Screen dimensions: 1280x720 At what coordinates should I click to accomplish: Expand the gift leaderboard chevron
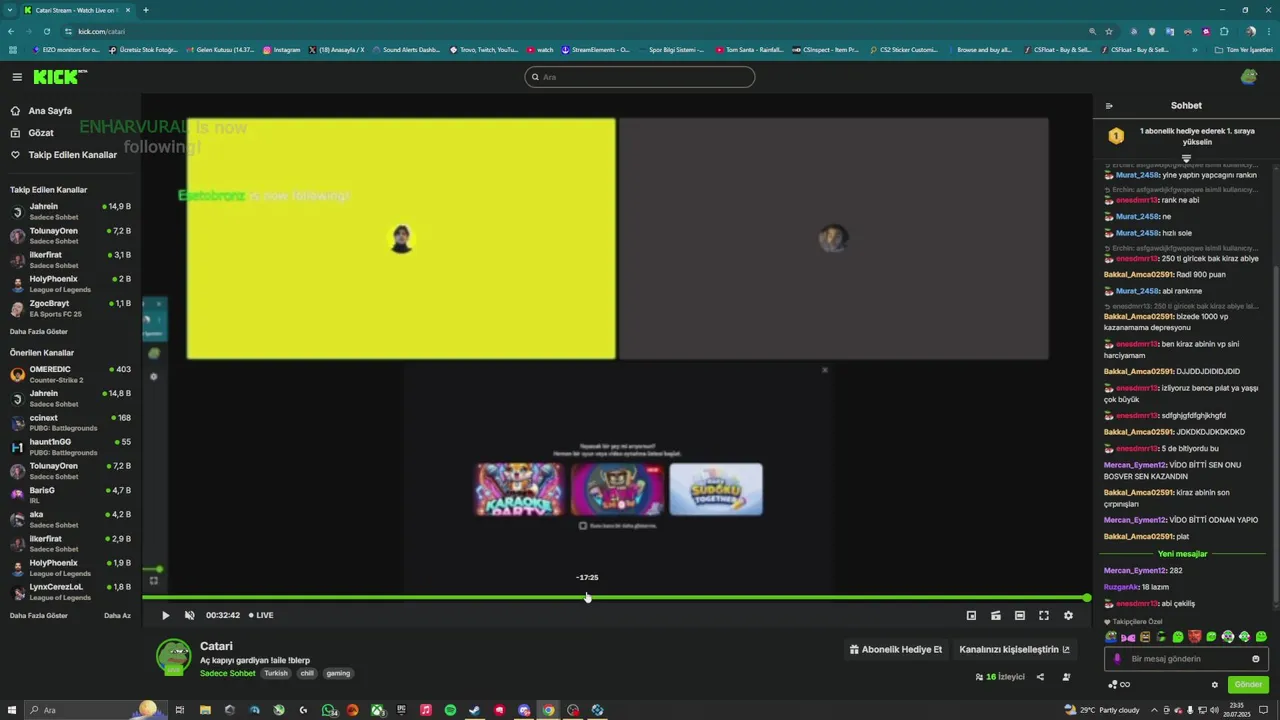tap(1186, 158)
